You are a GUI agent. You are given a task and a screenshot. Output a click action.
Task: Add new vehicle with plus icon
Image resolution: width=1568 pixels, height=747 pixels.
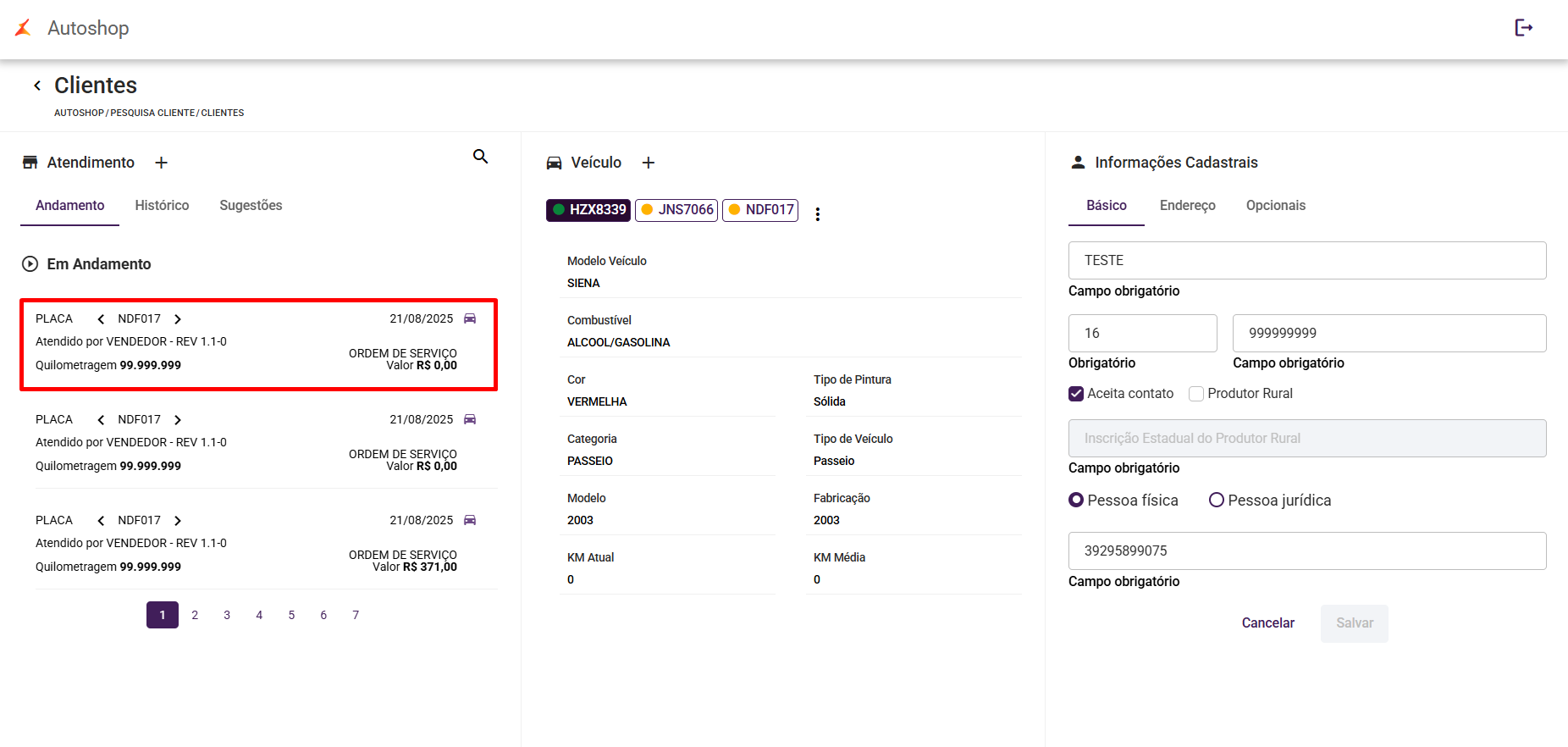tap(648, 163)
